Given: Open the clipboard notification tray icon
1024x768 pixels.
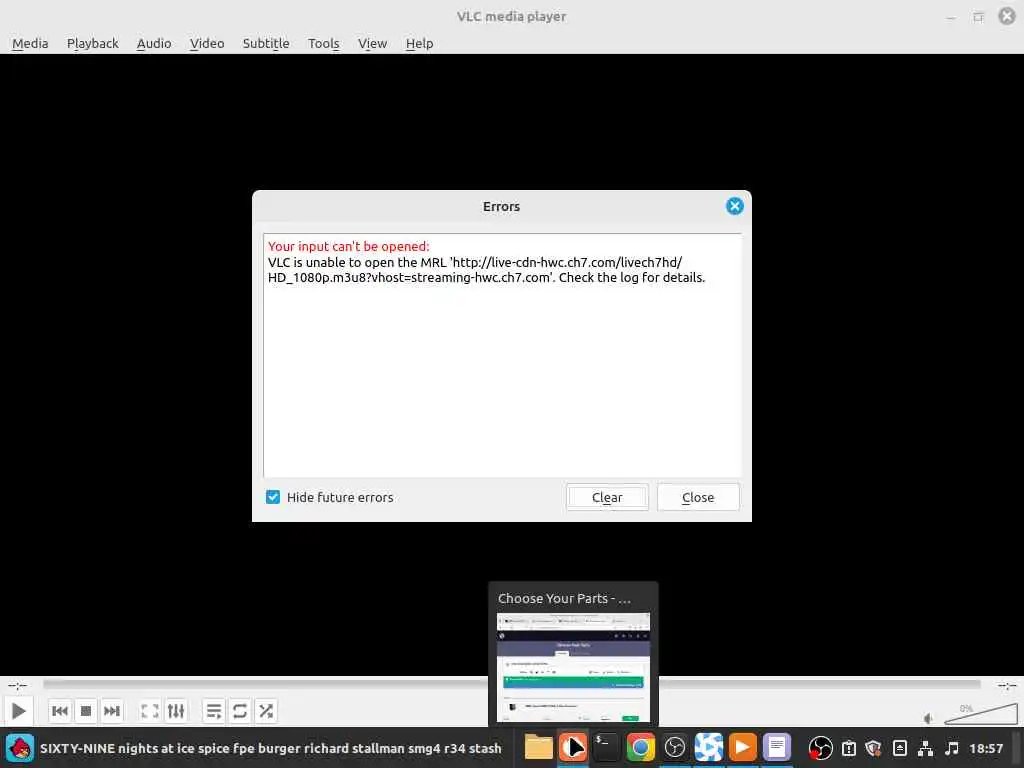Looking at the screenshot, I should click(849, 748).
